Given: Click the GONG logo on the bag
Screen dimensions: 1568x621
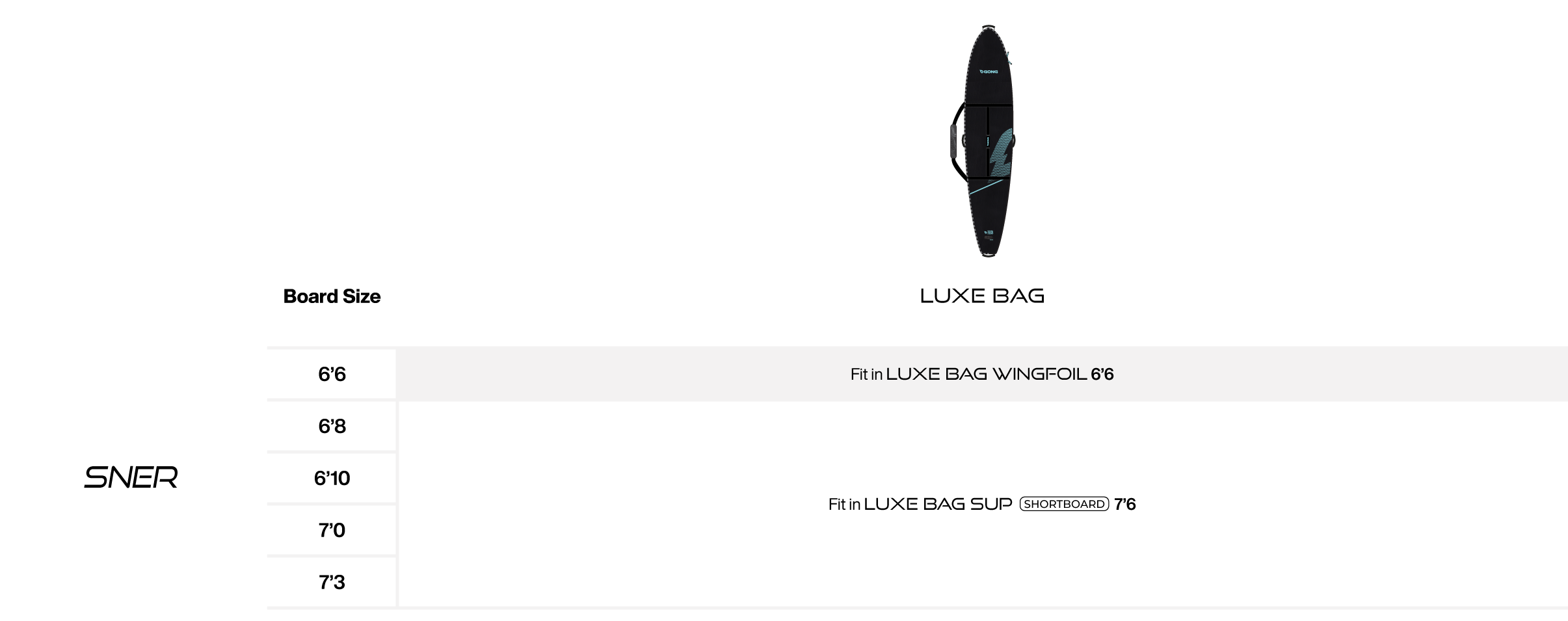Looking at the screenshot, I should [989, 72].
